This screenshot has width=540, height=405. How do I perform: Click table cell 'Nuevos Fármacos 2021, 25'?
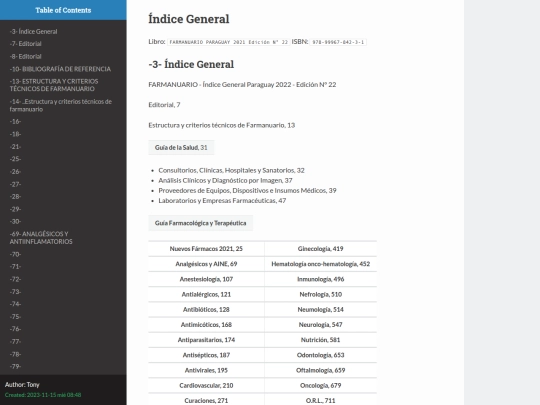206,249
